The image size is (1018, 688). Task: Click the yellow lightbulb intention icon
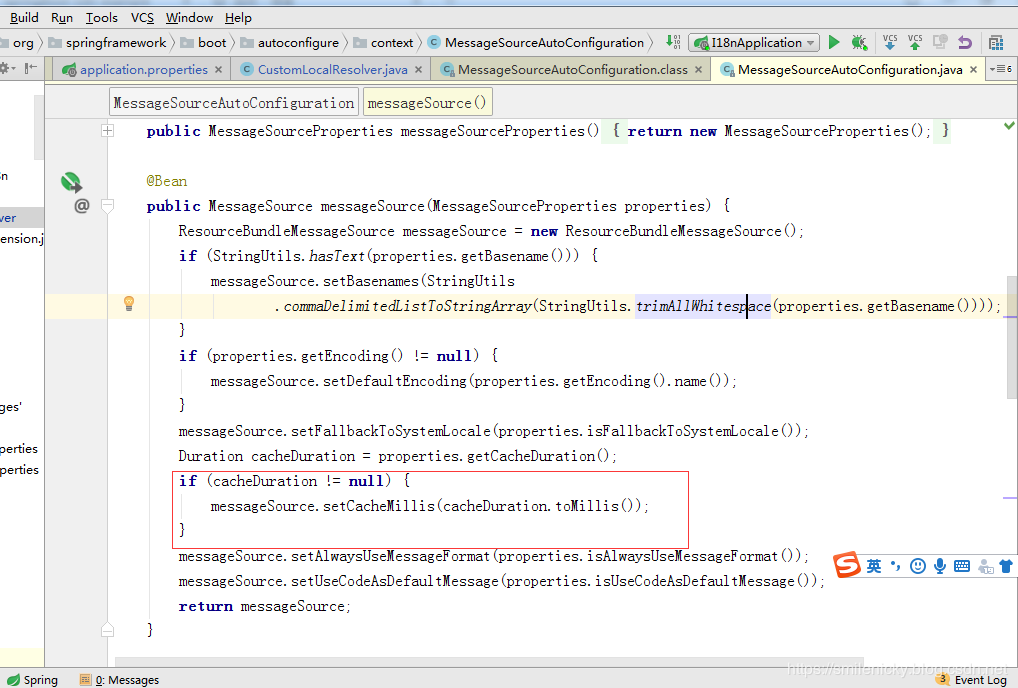(x=128, y=304)
